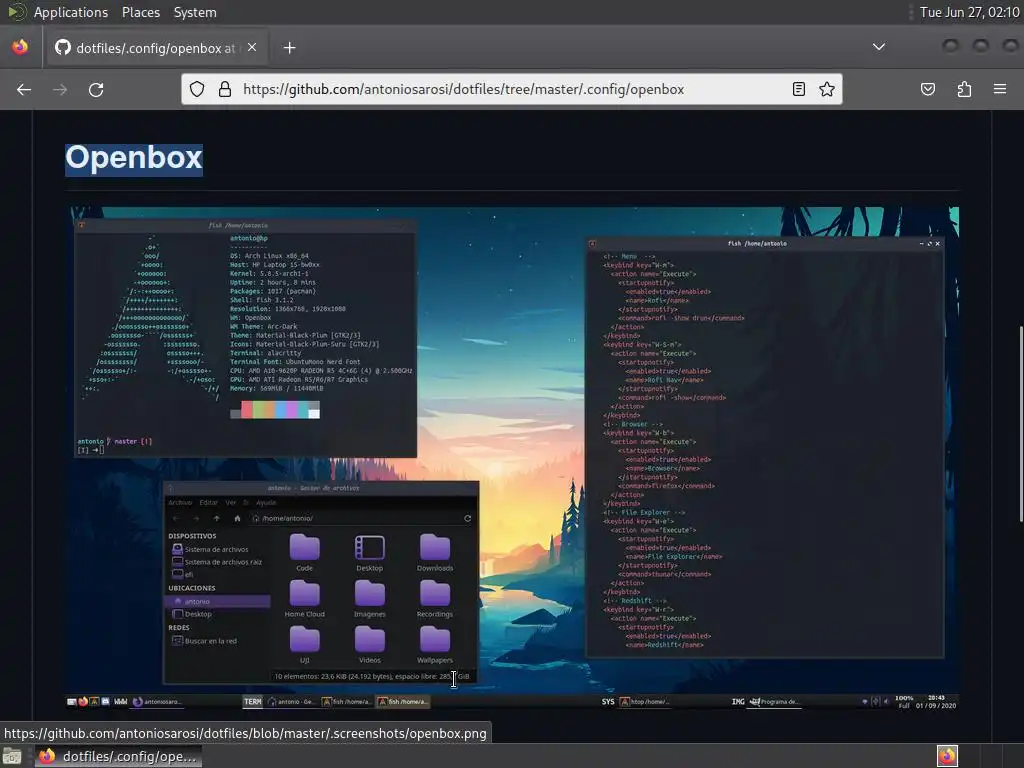Screen dimensions: 1024x768
Task: Open a new tab with plus button
Action: click(289, 48)
